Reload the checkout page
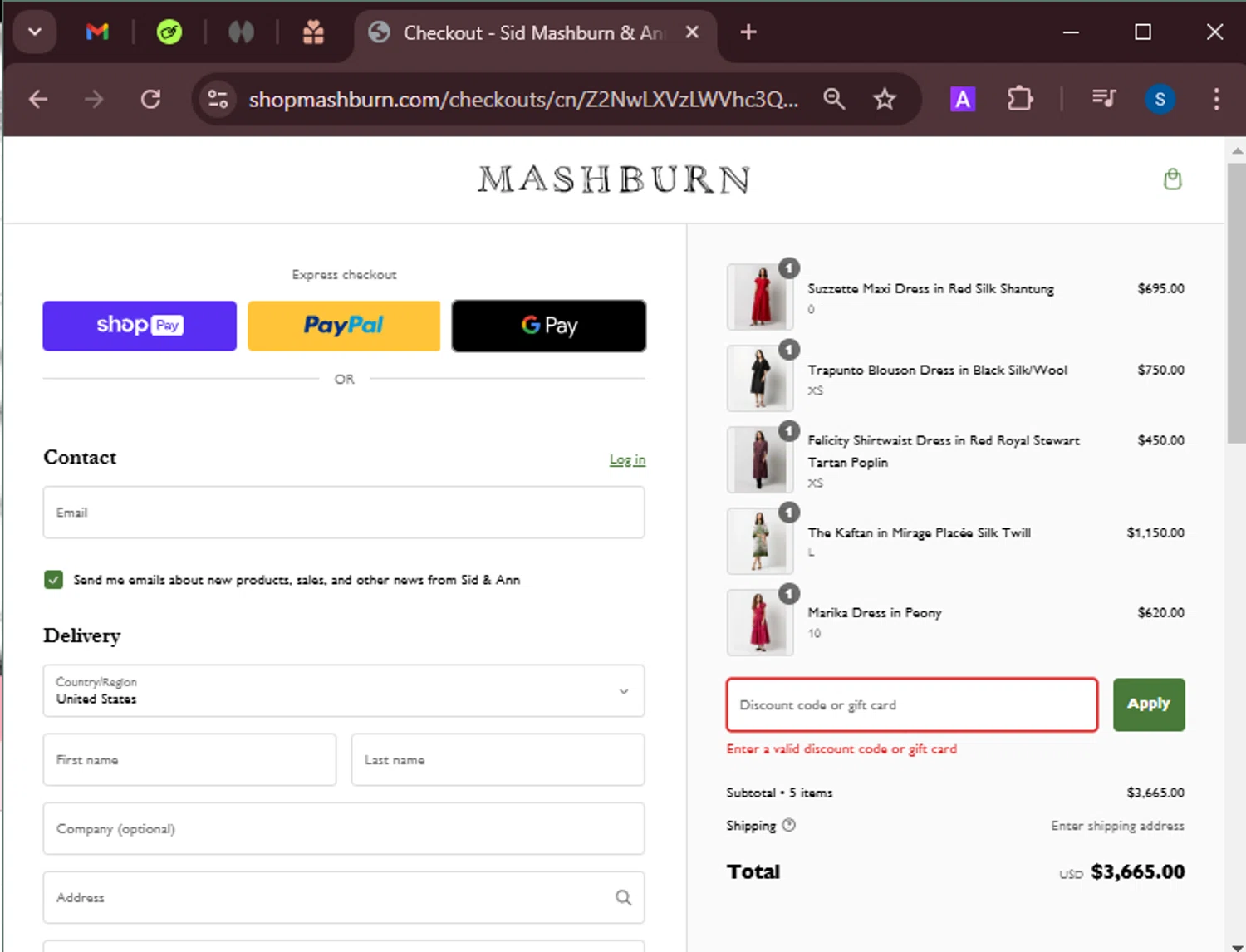The height and width of the screenshot is (952, 1246). pos(150,100)
